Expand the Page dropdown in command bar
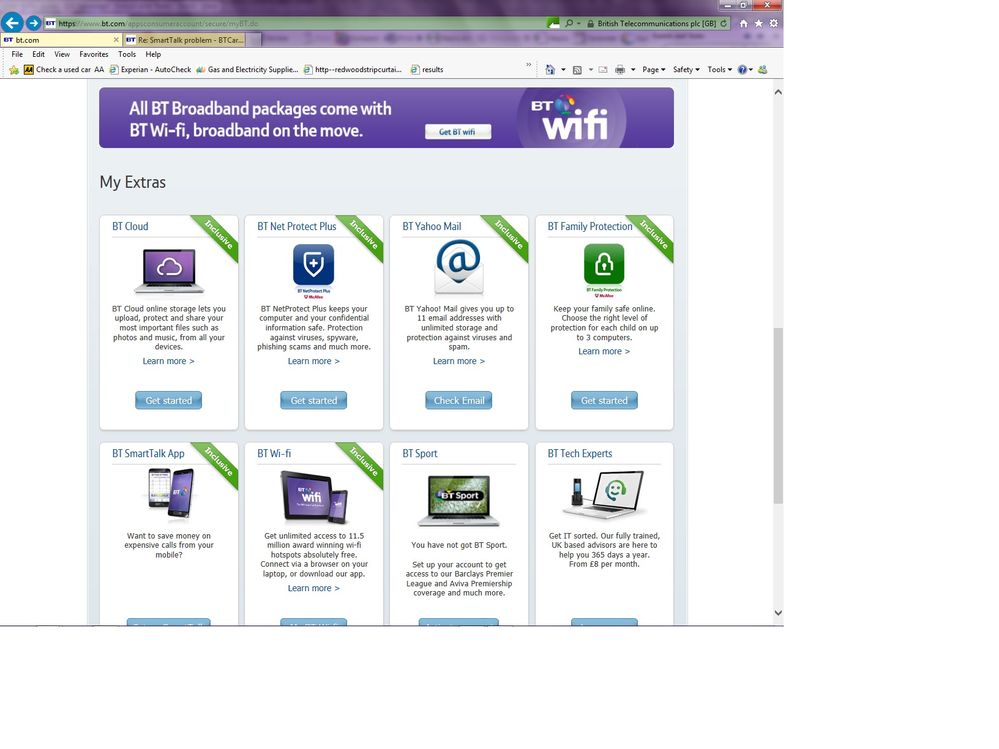 654,69
